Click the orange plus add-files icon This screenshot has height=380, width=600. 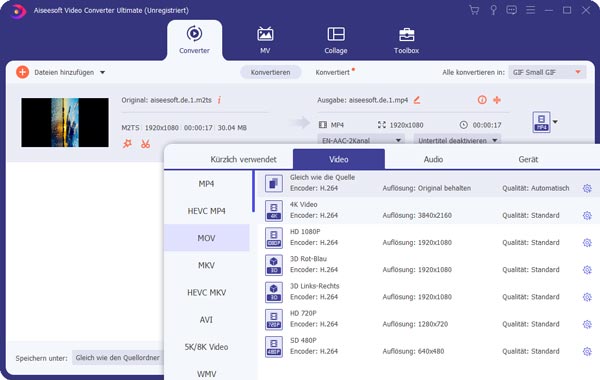[x=23, y=72]
